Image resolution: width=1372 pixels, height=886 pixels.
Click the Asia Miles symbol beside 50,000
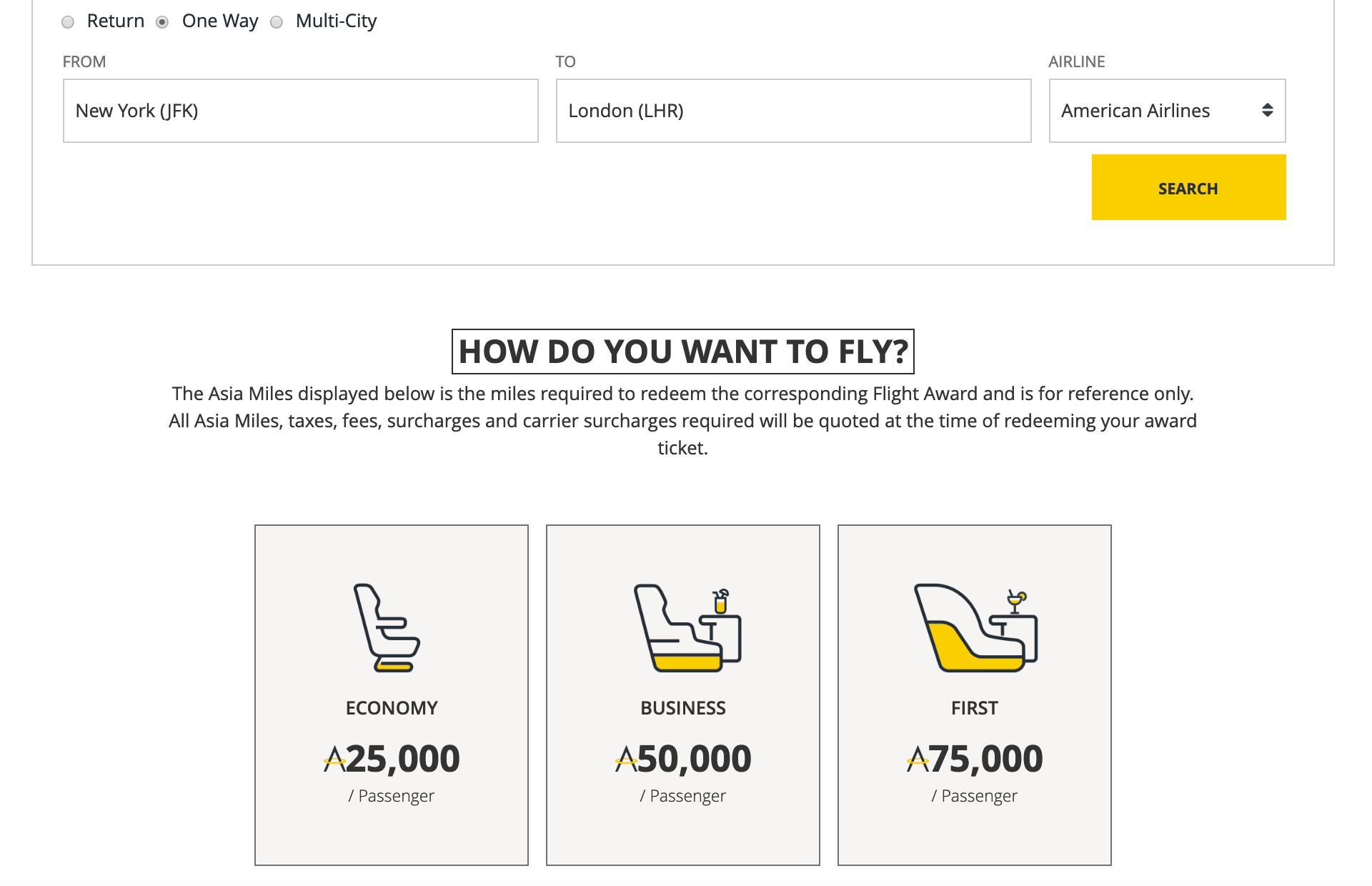(x=626, y=759)
